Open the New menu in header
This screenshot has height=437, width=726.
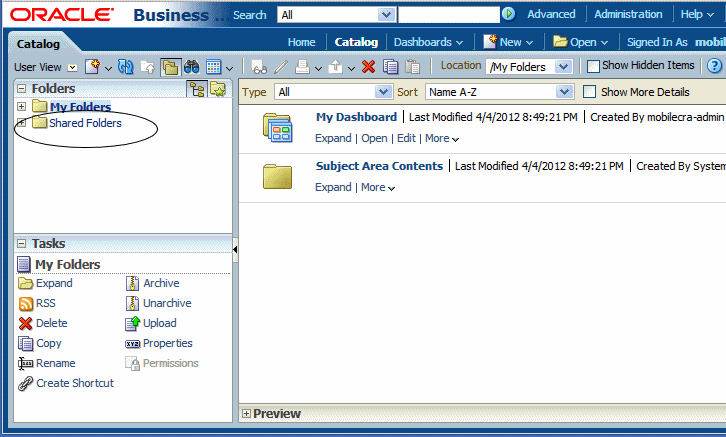[x=508, y=42]
